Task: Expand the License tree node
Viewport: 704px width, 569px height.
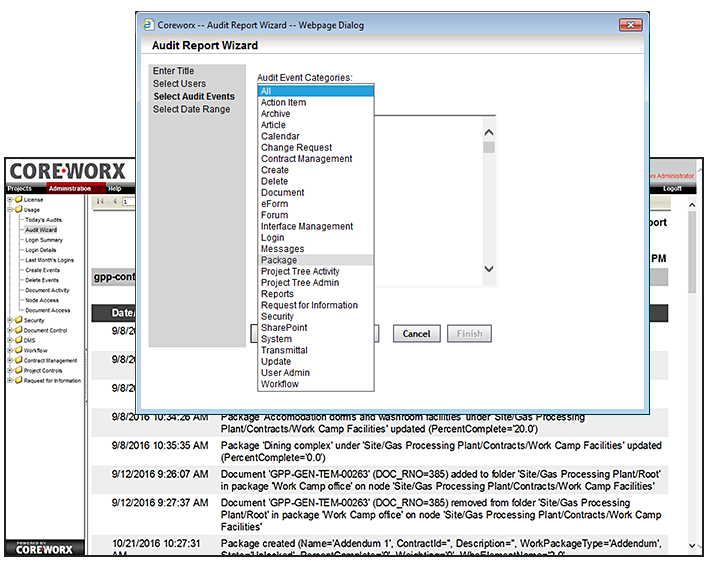Action: pos(9,200)
